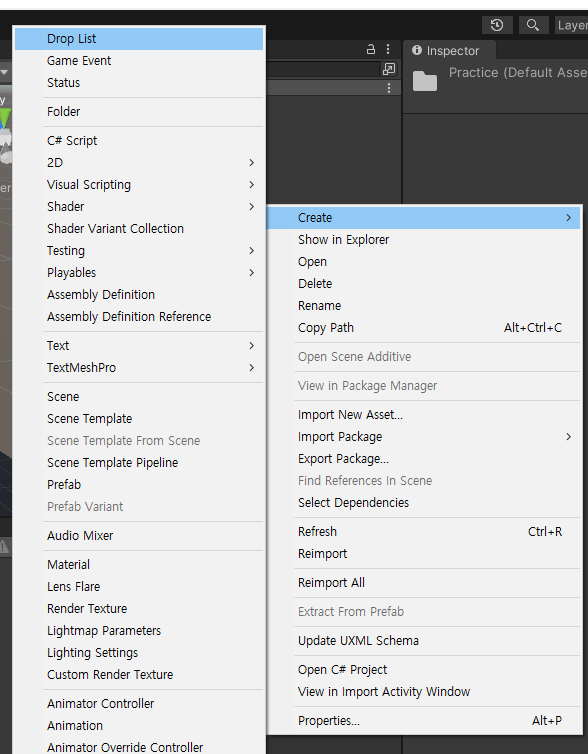Create a new Prefab
588x754 pixels.
pos(139,485)
